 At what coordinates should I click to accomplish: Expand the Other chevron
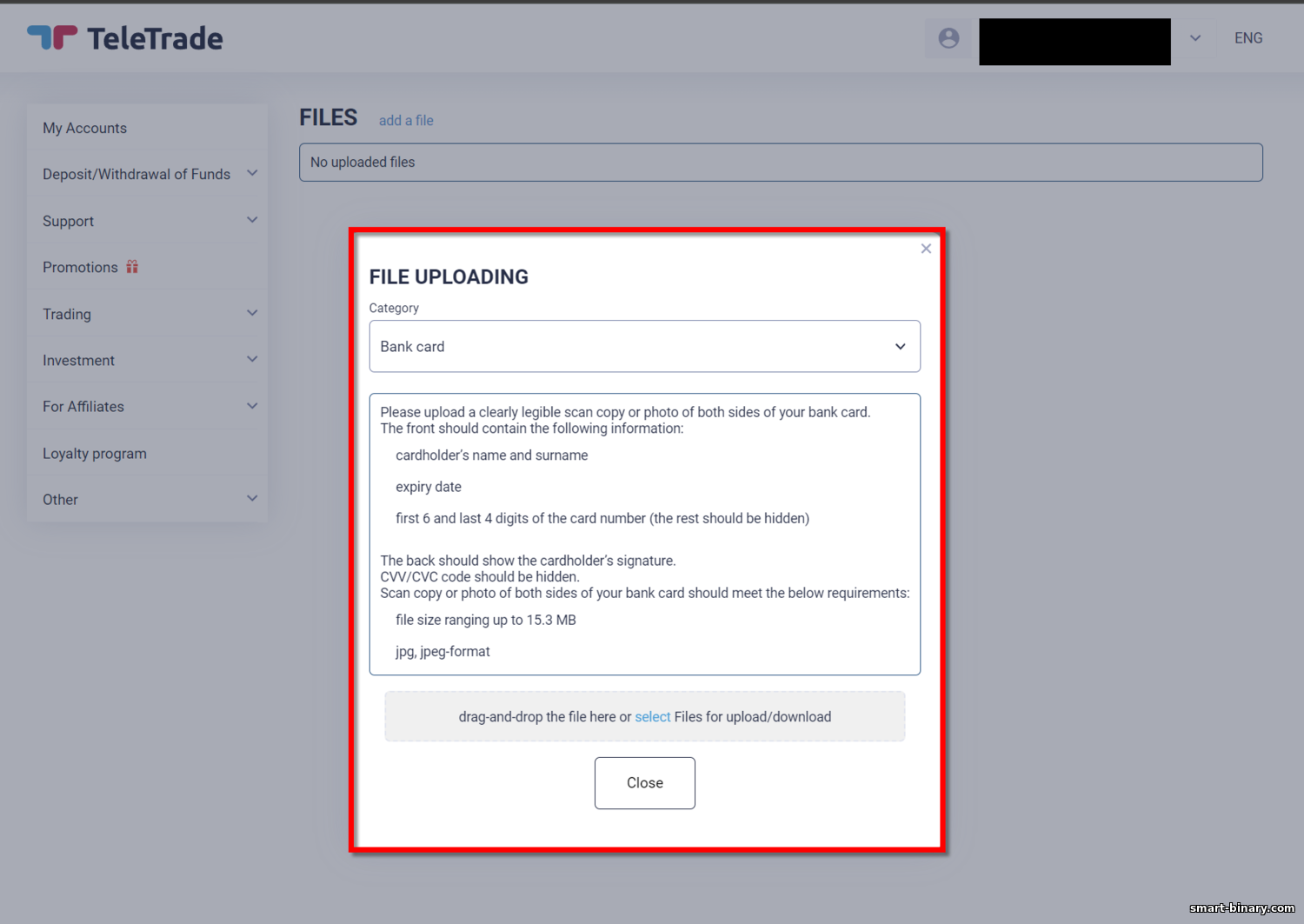252,498
